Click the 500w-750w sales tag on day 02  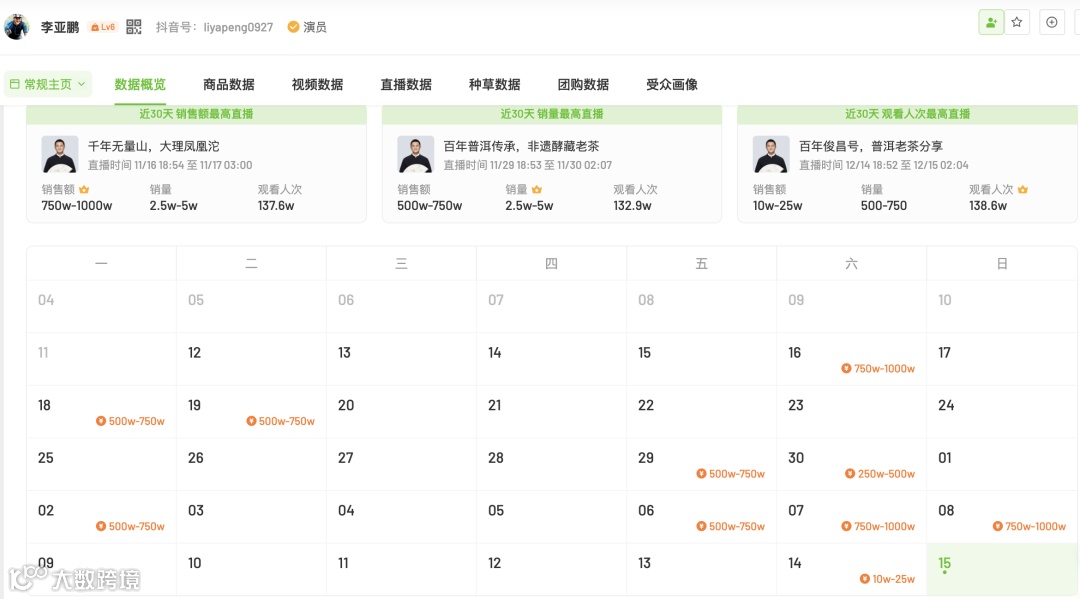[130, 527]
